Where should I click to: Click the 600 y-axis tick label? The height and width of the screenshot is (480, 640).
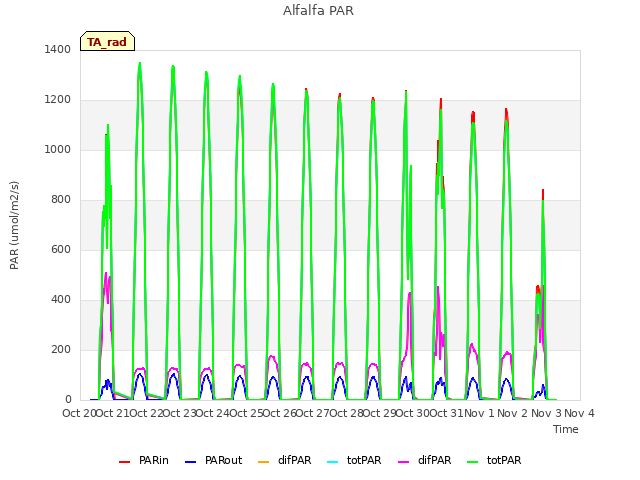tap(61, 249)
